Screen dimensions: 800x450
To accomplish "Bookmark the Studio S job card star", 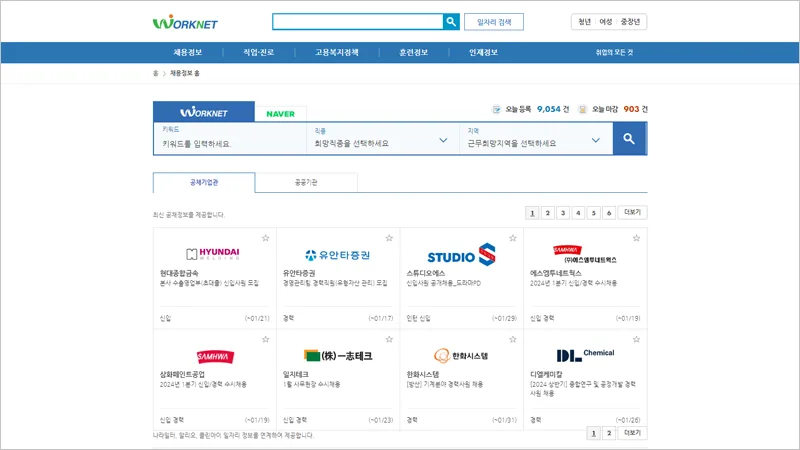I will tap(513, 238).
